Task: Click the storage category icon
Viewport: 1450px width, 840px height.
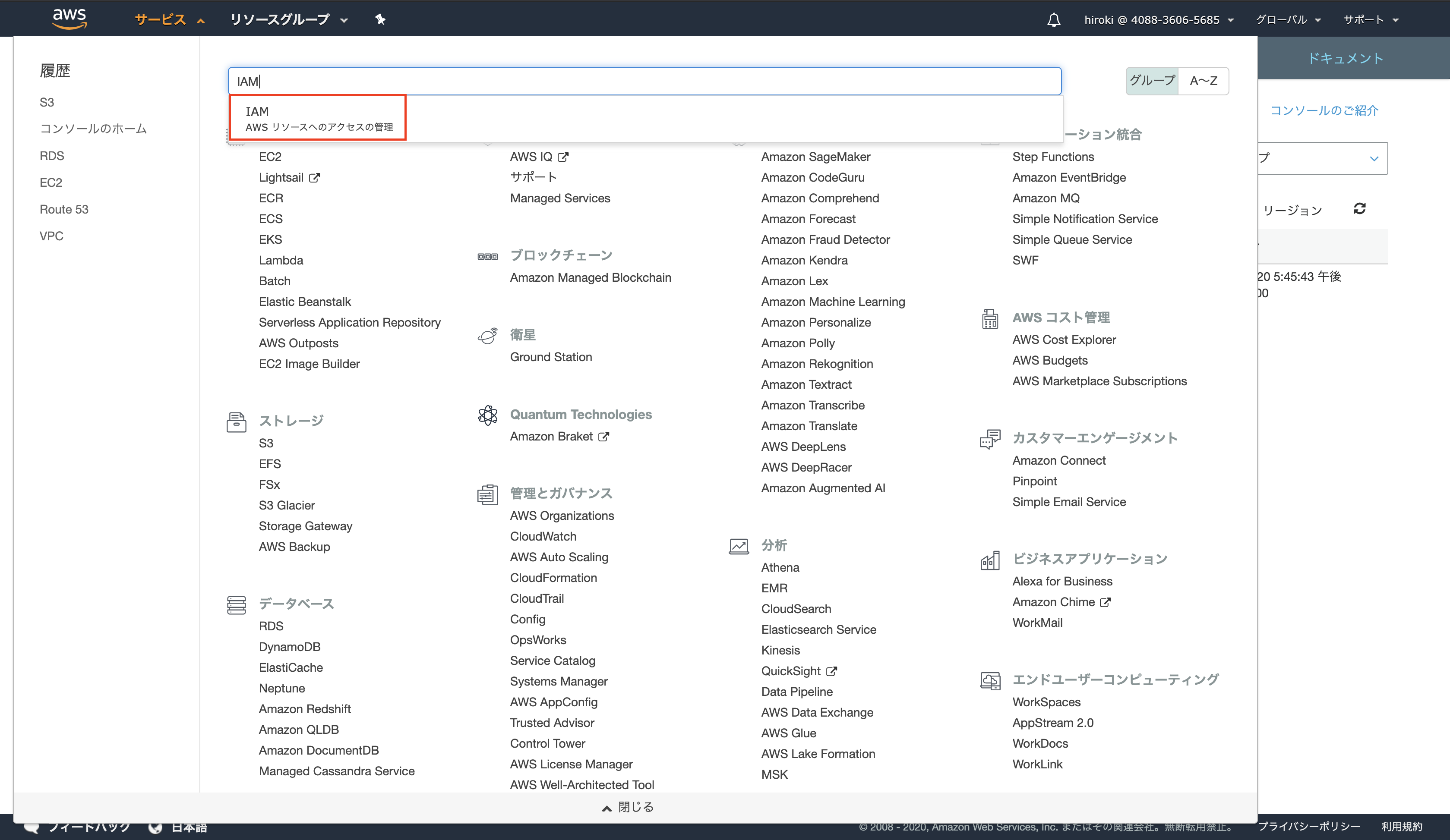Action: pos(236,422)
